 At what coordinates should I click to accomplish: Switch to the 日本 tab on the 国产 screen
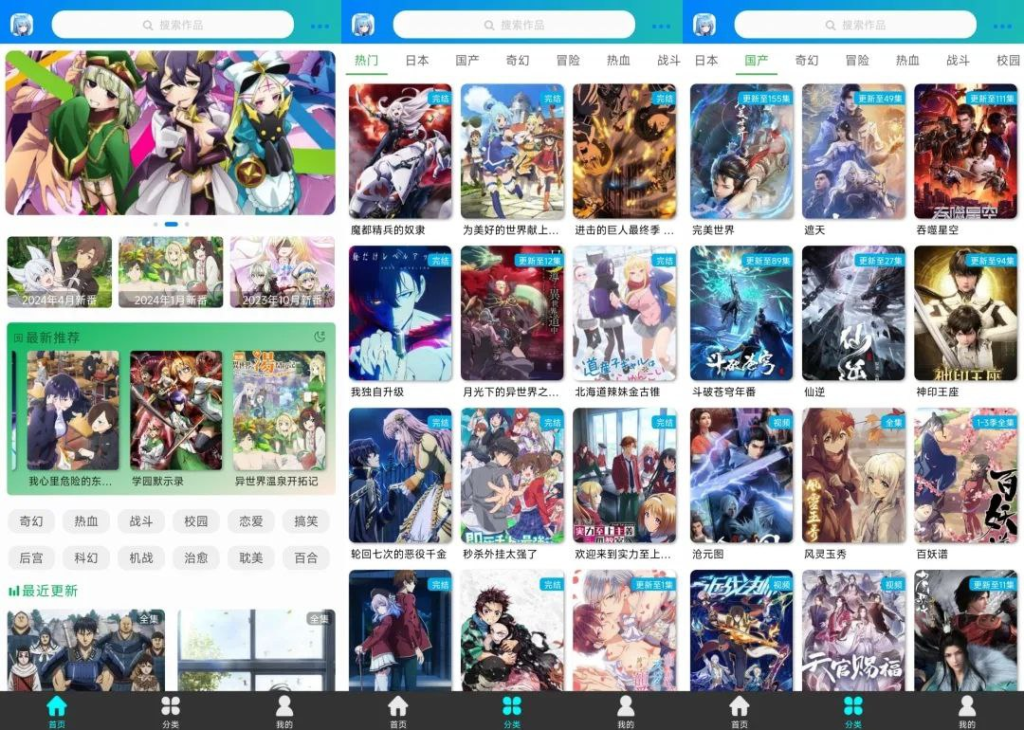[706, 61]
